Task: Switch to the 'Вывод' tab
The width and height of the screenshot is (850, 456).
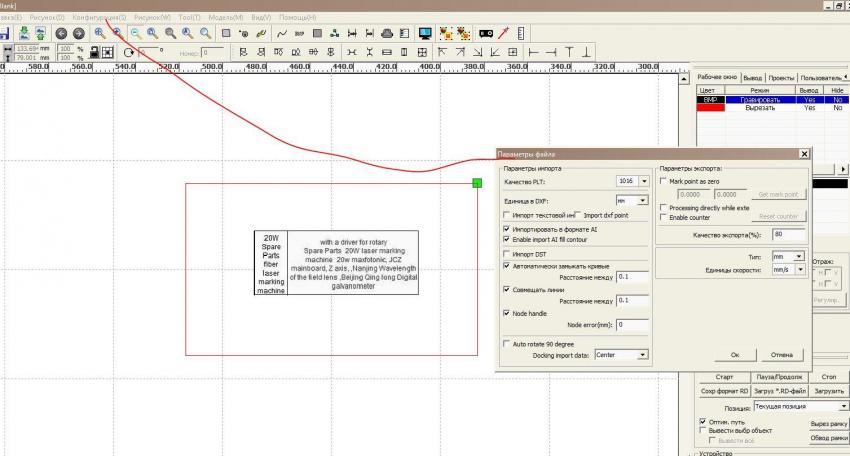Action: (752, 77)
